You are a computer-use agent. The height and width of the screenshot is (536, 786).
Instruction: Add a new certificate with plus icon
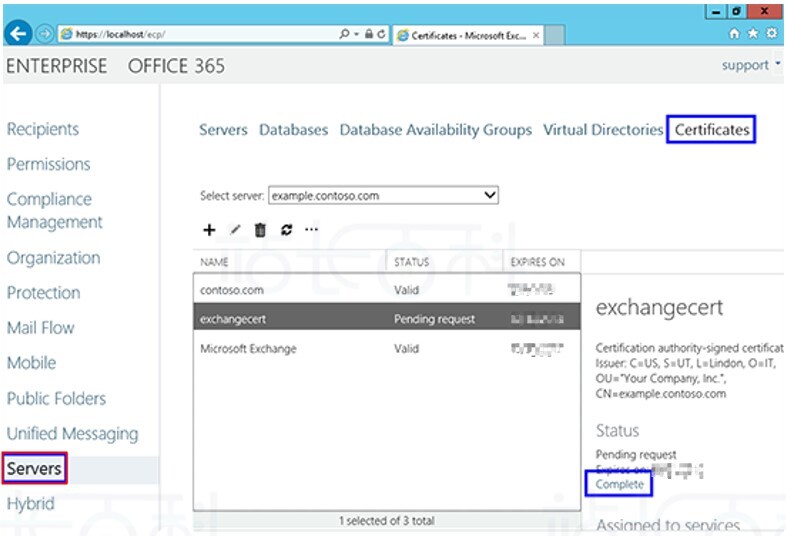pos(209,230)
